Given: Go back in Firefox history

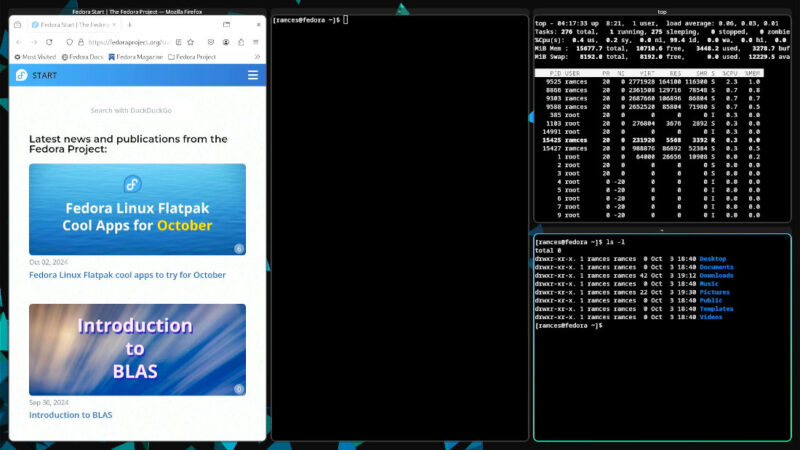Looking at the screenshot, I should tap(19, 42).
